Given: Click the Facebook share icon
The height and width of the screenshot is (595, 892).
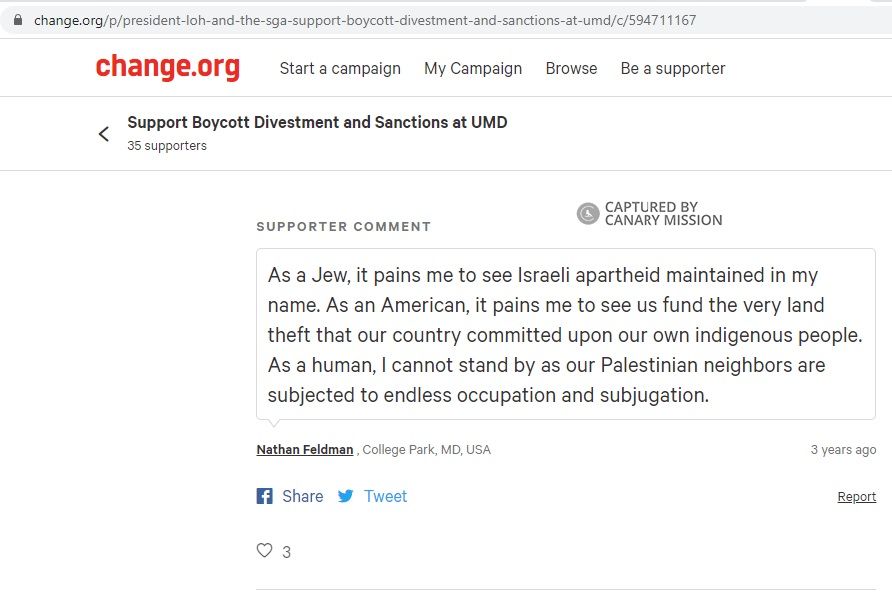Looking at the screenshot, I should point(265,496).
